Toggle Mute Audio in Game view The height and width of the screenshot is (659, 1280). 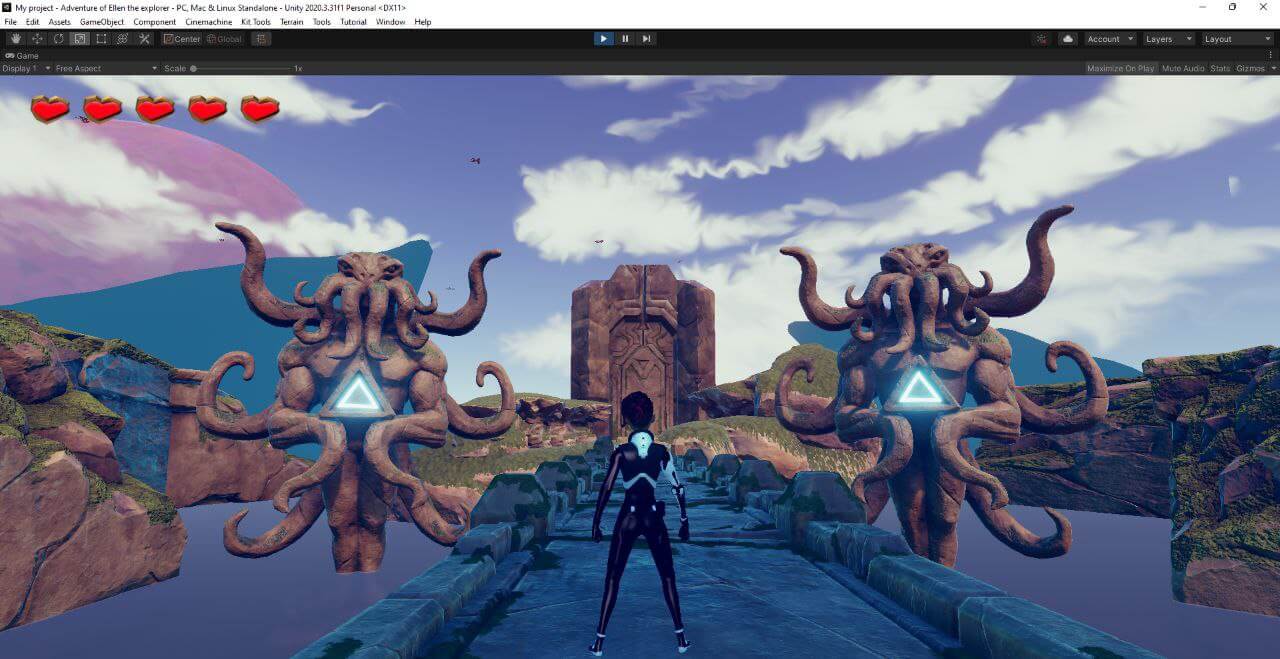1183,68
